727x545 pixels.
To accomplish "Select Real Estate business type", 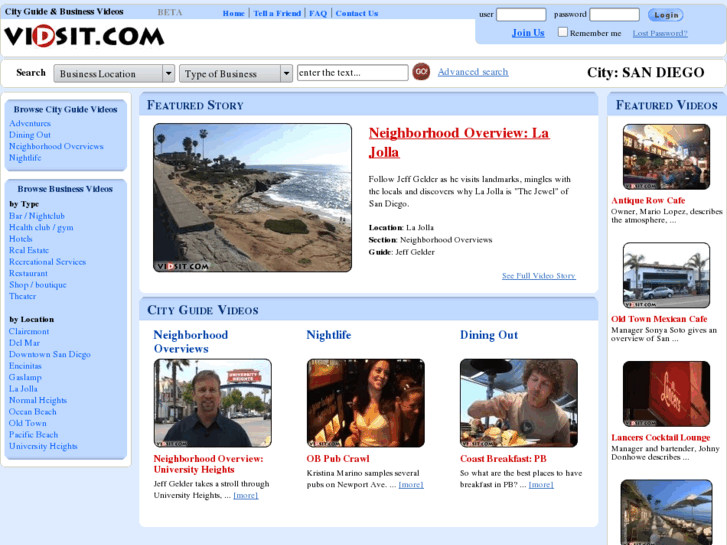I will click(29, 250).
